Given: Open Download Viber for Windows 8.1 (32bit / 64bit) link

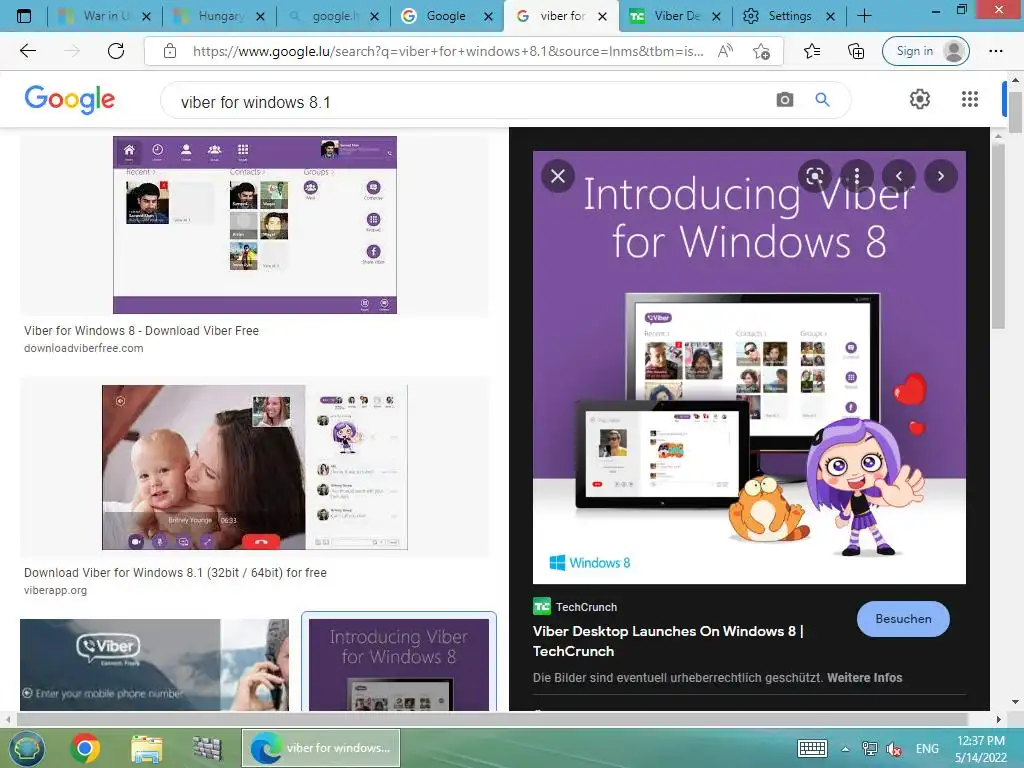Looking at the screenshot, I should 175,572.
